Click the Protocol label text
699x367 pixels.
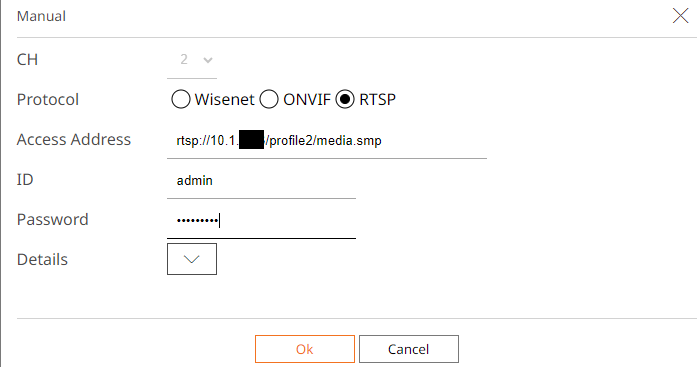pyautogui.click(x=48, y=99)
